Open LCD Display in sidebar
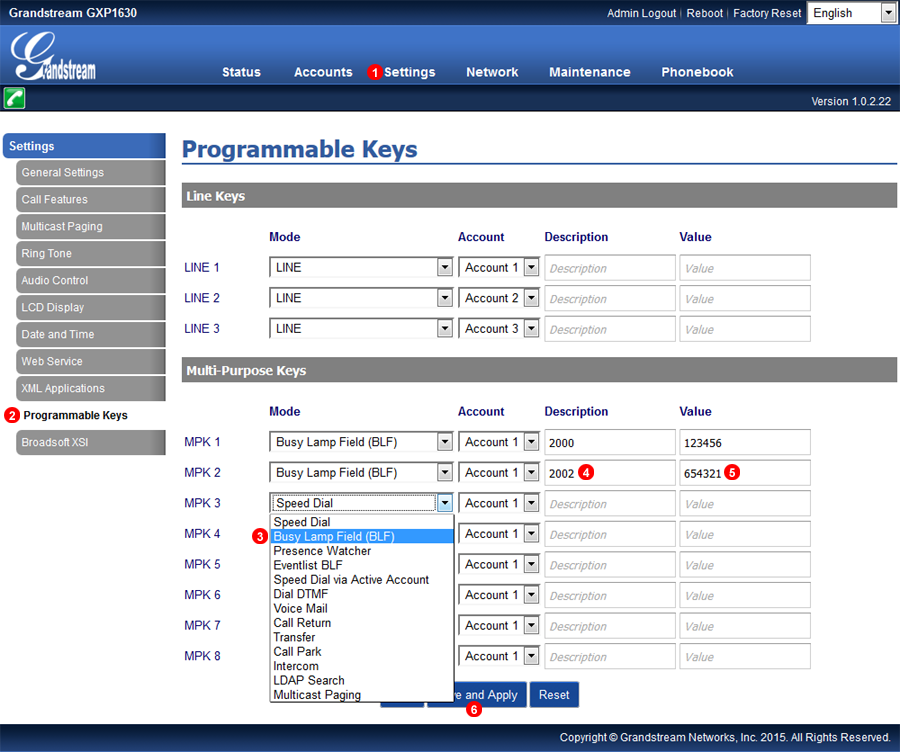This screenshot has height=752, width=900. 91,308
